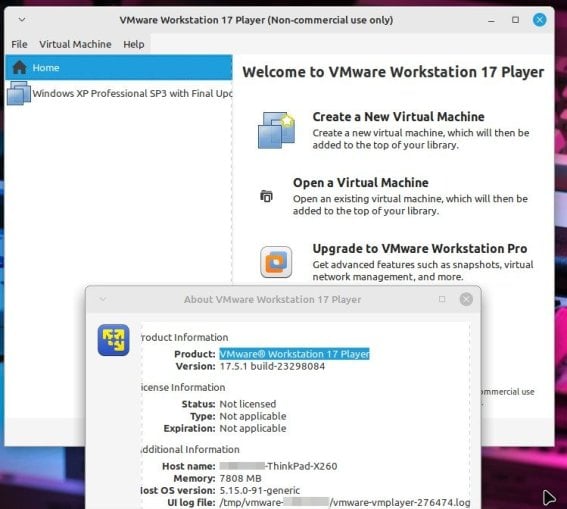Click the Type value Not applicable

tap(253, 416)
